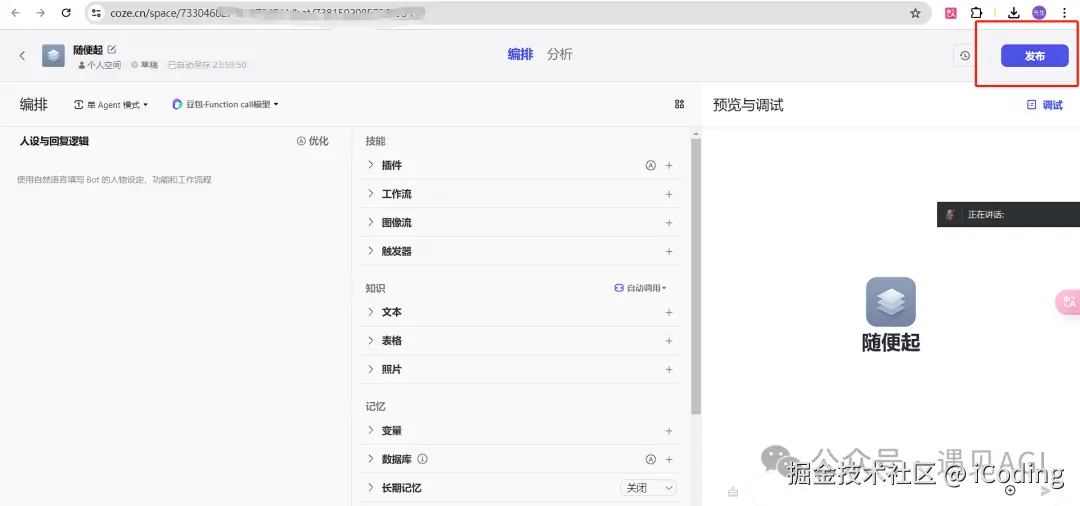Open the 豆包 Function call模型 dropdown

[x=225, y=105]
